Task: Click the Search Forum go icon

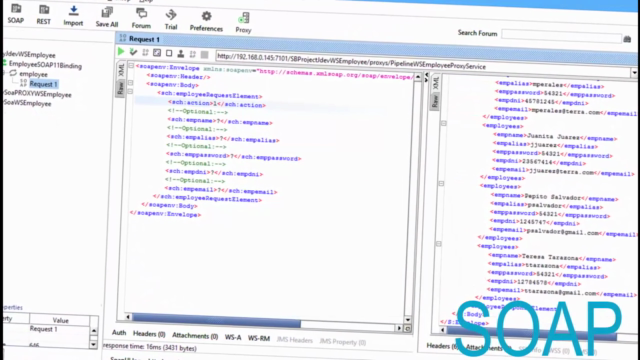Action: (x=627, y=39)
